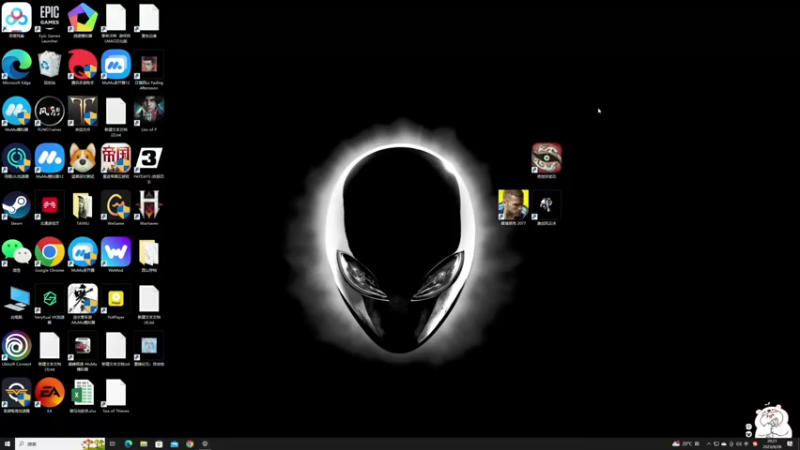Open Task View on the taskbar
The image size is (800, 450).
pos(113,444)
